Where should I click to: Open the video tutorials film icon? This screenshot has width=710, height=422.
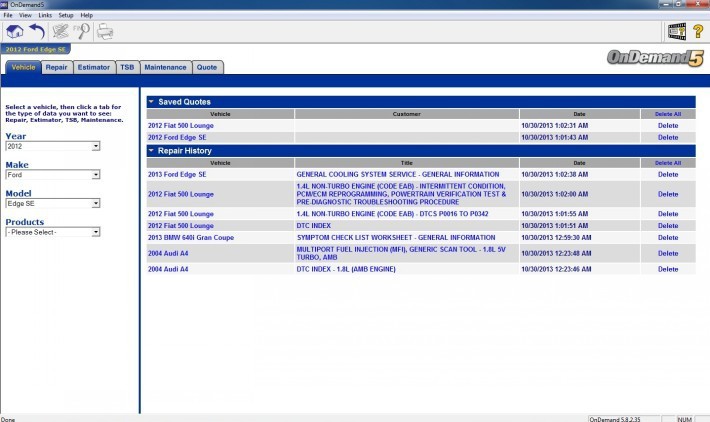coord(677,32)
